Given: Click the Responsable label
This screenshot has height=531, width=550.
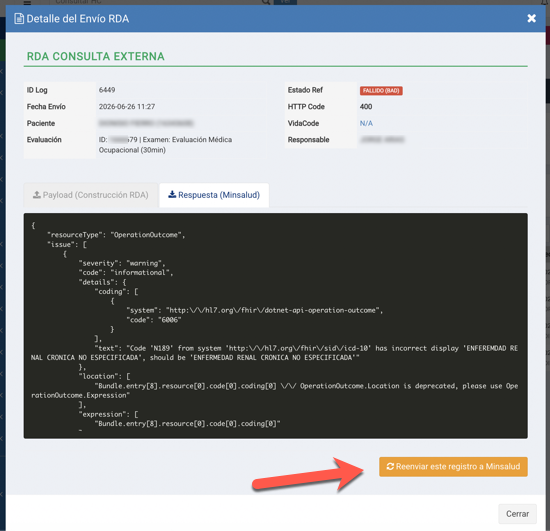Looking at the screenshot, I should [x=308, y=140].
